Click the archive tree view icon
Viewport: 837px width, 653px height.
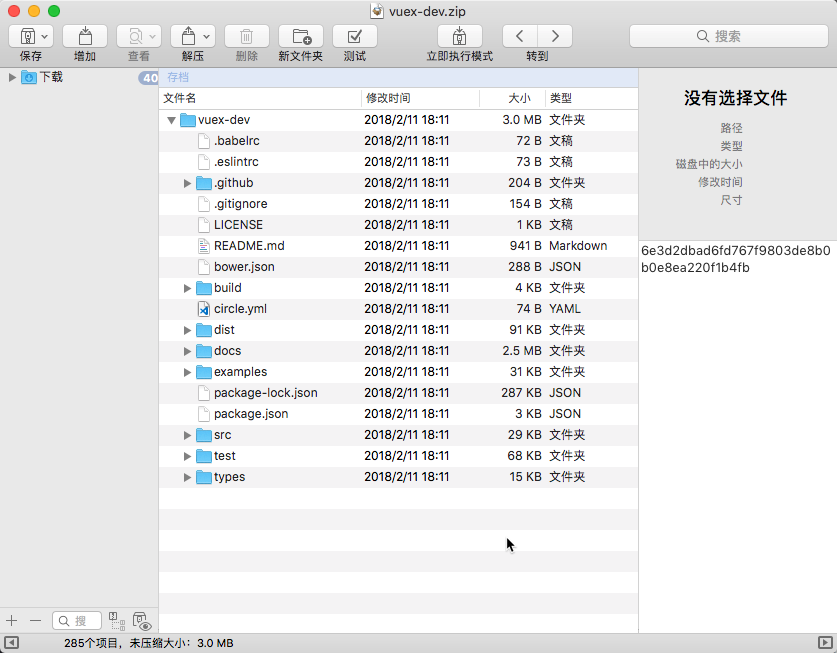[117, 621]
